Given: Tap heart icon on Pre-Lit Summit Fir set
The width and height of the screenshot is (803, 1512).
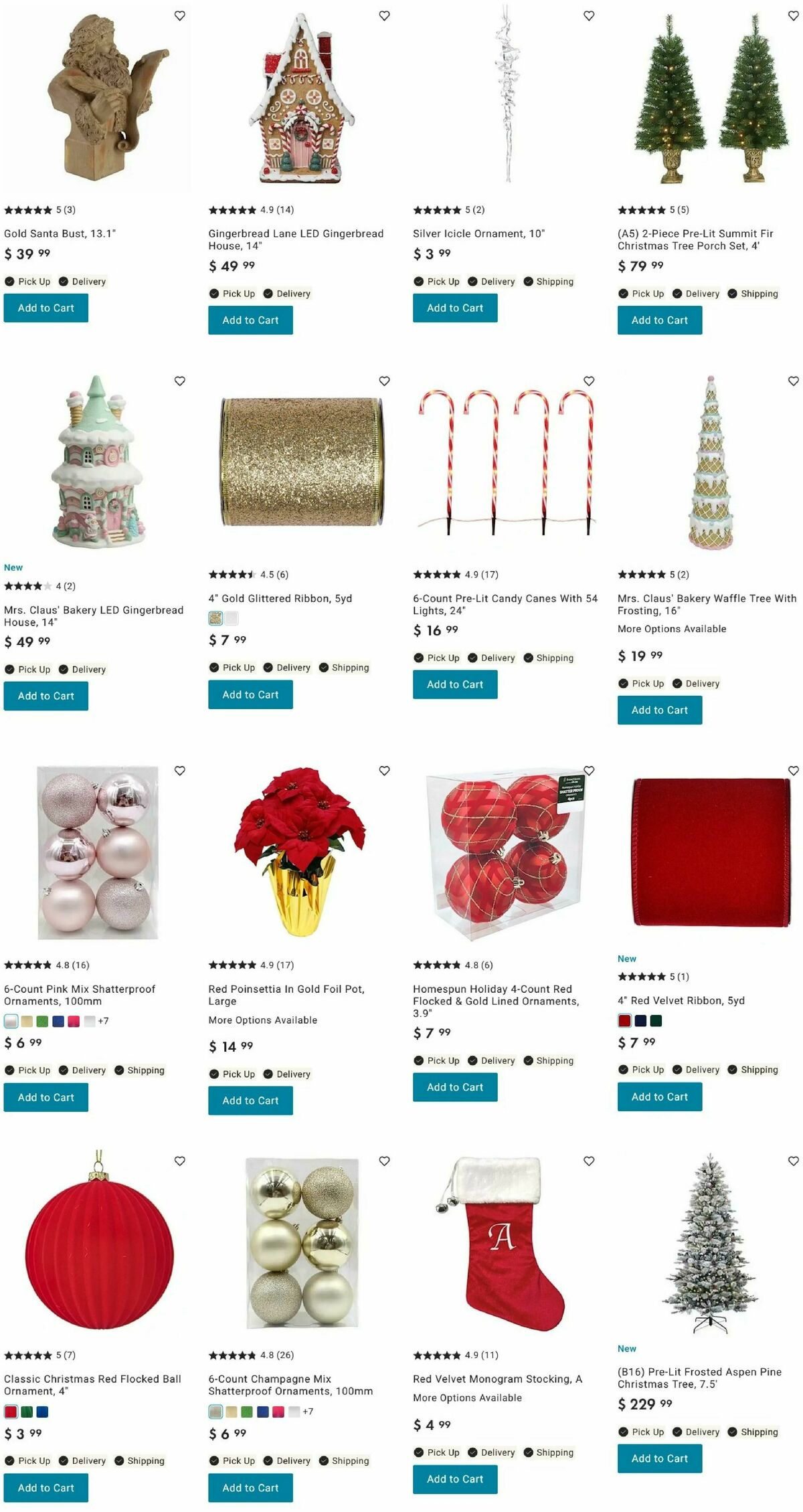Looking at the screenshot, I should (793, 15).
